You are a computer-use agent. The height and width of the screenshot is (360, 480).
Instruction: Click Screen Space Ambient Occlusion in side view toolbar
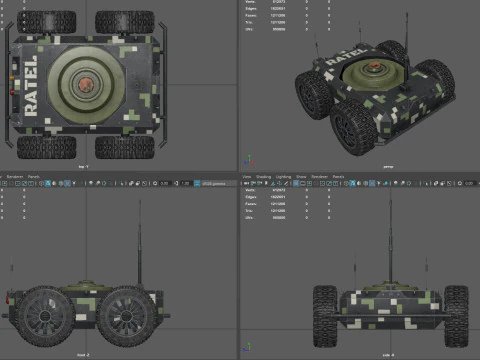click(x=396, y=183)
